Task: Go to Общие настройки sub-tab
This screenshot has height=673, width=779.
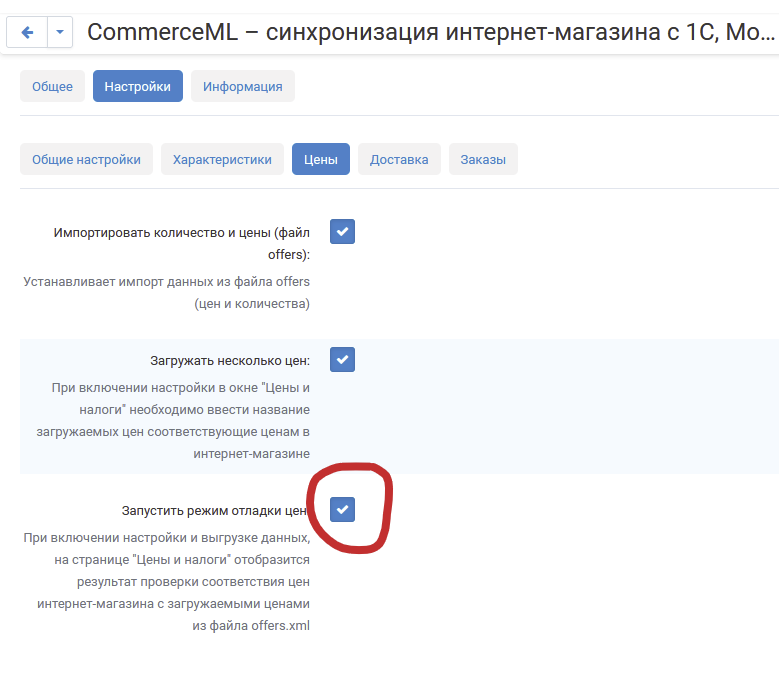Action: 86,159
